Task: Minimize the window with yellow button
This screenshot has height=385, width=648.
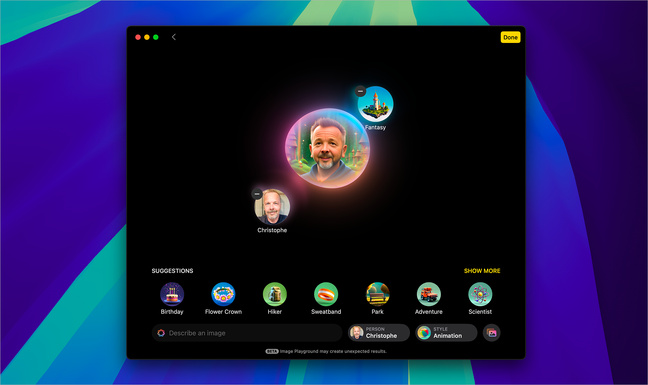Action: (147, 37)
